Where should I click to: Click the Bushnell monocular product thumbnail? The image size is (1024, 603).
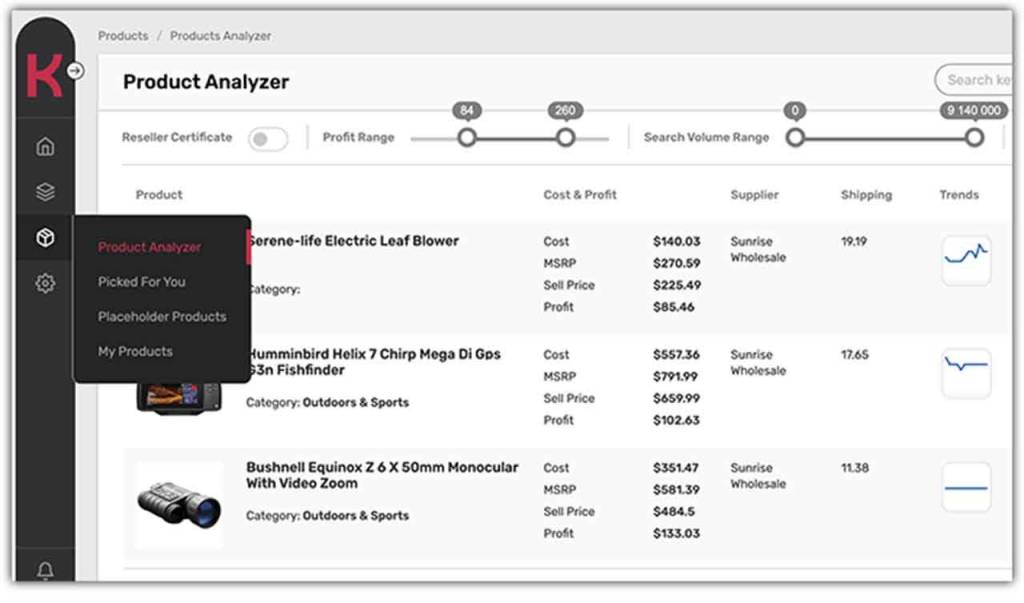coord(179,503)
